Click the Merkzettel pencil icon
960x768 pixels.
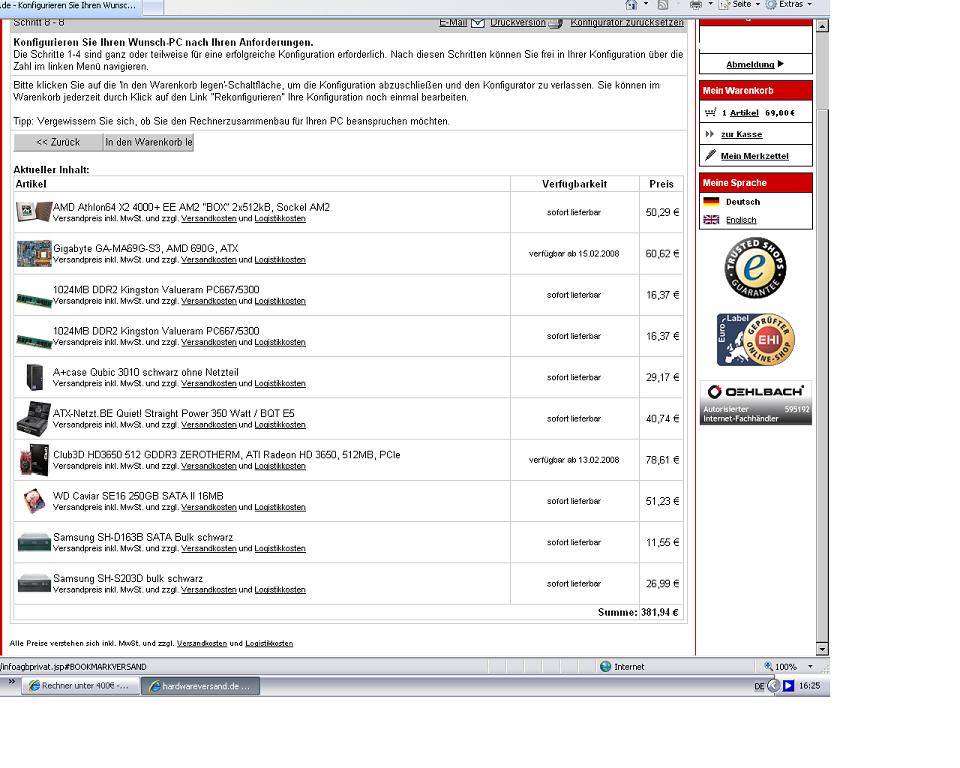tap(710, 156)
